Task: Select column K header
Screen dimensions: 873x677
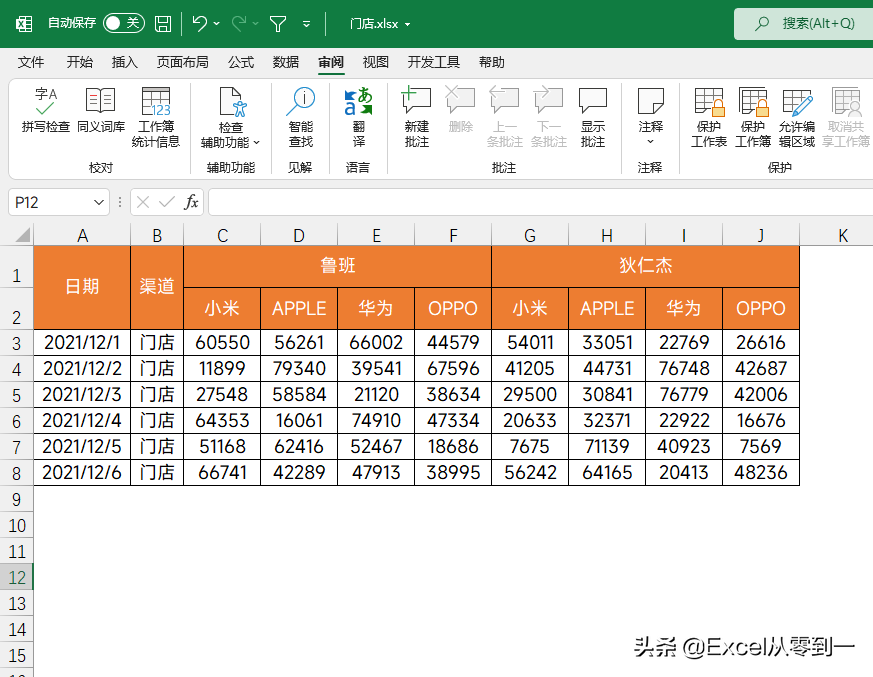Action: tap(843, 236)
